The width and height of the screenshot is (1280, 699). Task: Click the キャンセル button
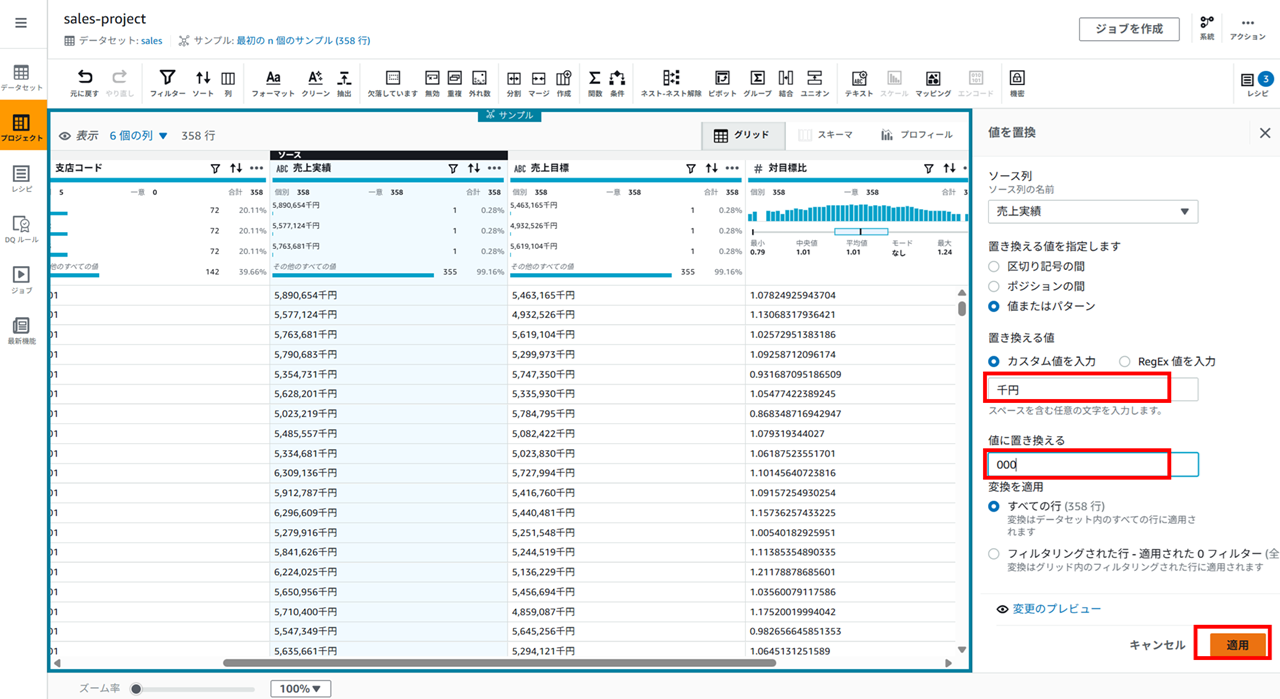[x=1157, y=645]
